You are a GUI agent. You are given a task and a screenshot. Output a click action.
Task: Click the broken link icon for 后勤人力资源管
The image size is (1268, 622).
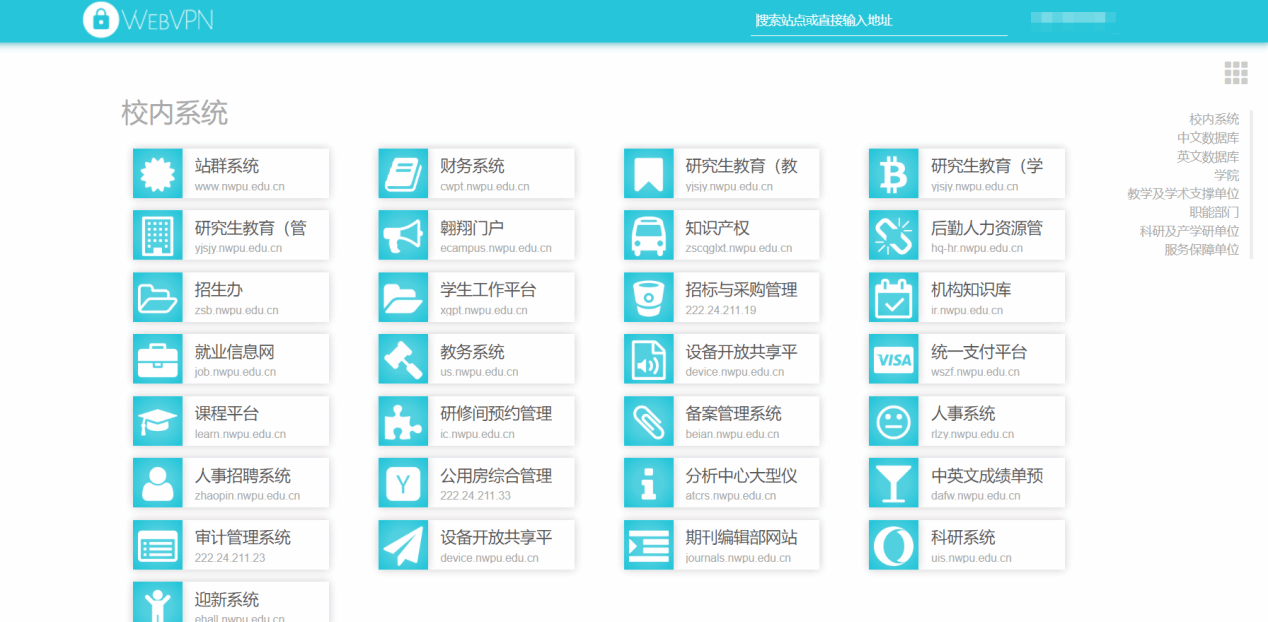[894, 235]
